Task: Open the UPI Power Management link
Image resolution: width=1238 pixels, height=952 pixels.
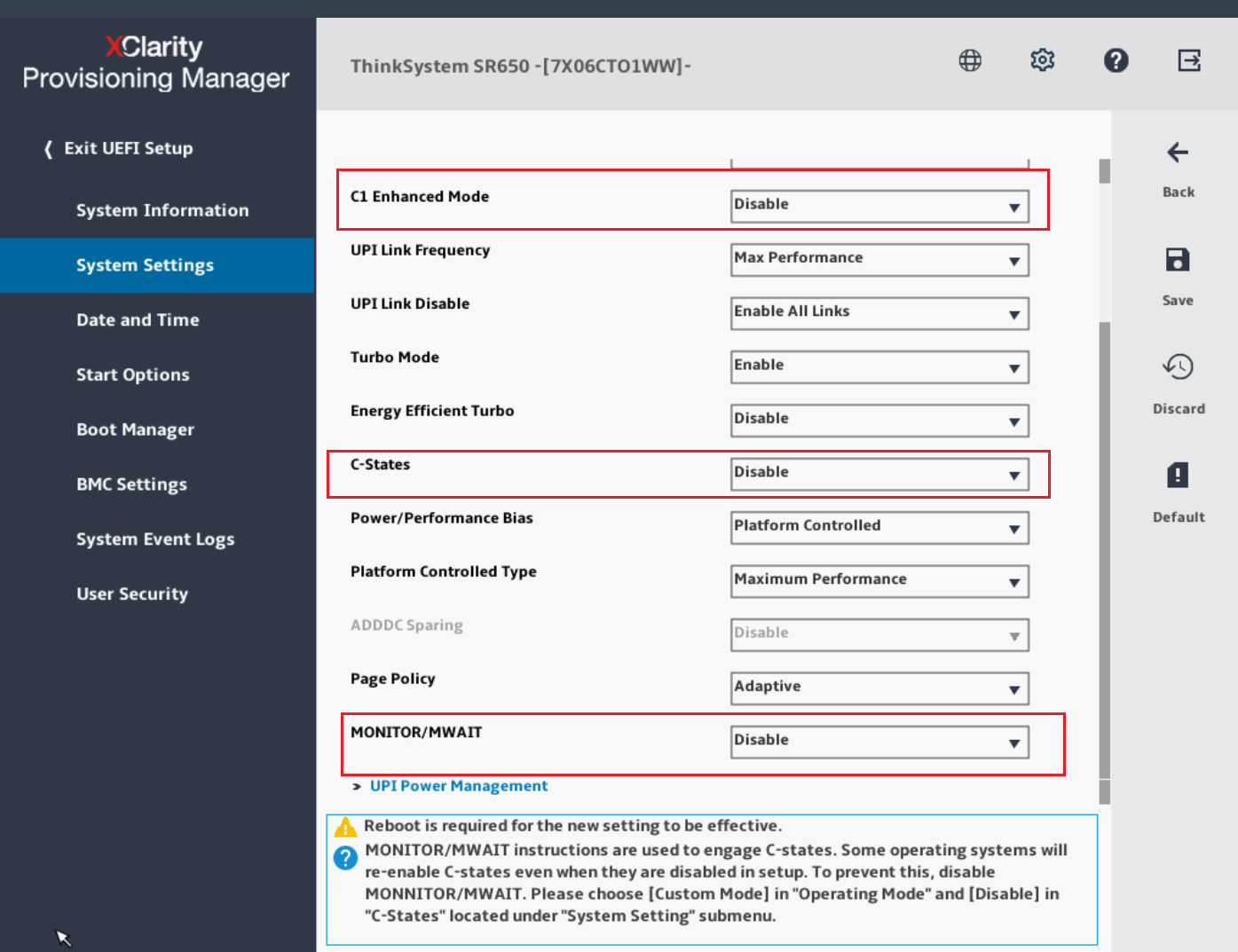Action: point(459,786)
